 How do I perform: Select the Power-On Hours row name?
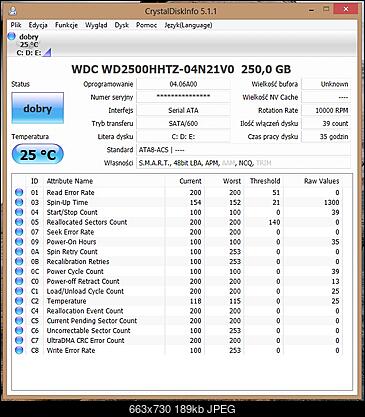tap(71, 242)
